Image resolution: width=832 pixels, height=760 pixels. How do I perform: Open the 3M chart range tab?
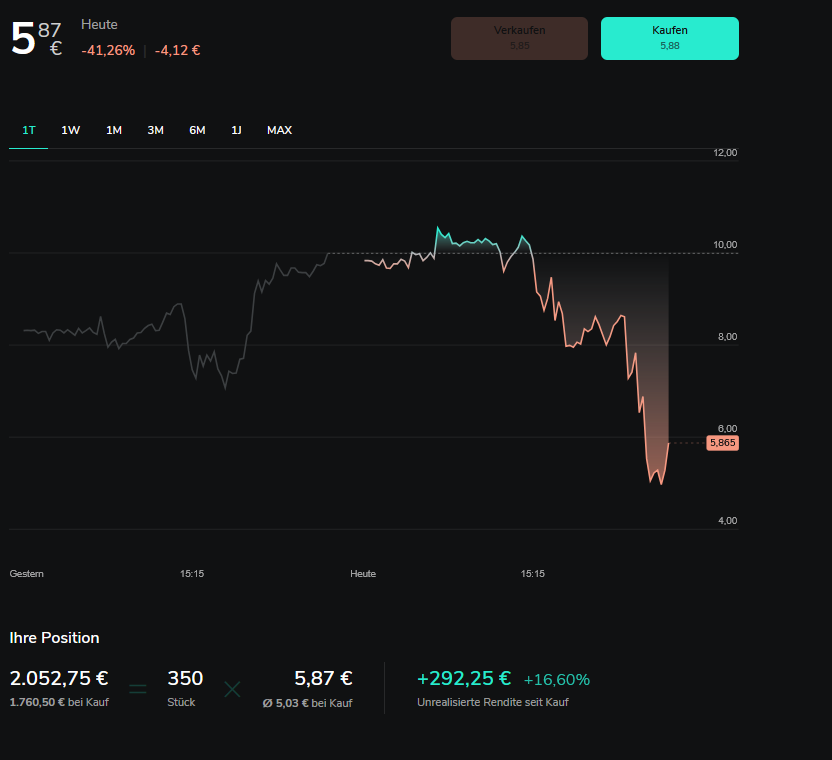156,130
